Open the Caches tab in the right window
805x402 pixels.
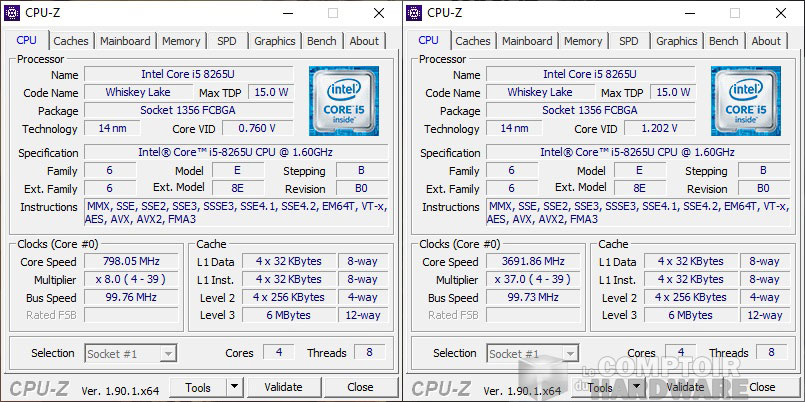473,41
